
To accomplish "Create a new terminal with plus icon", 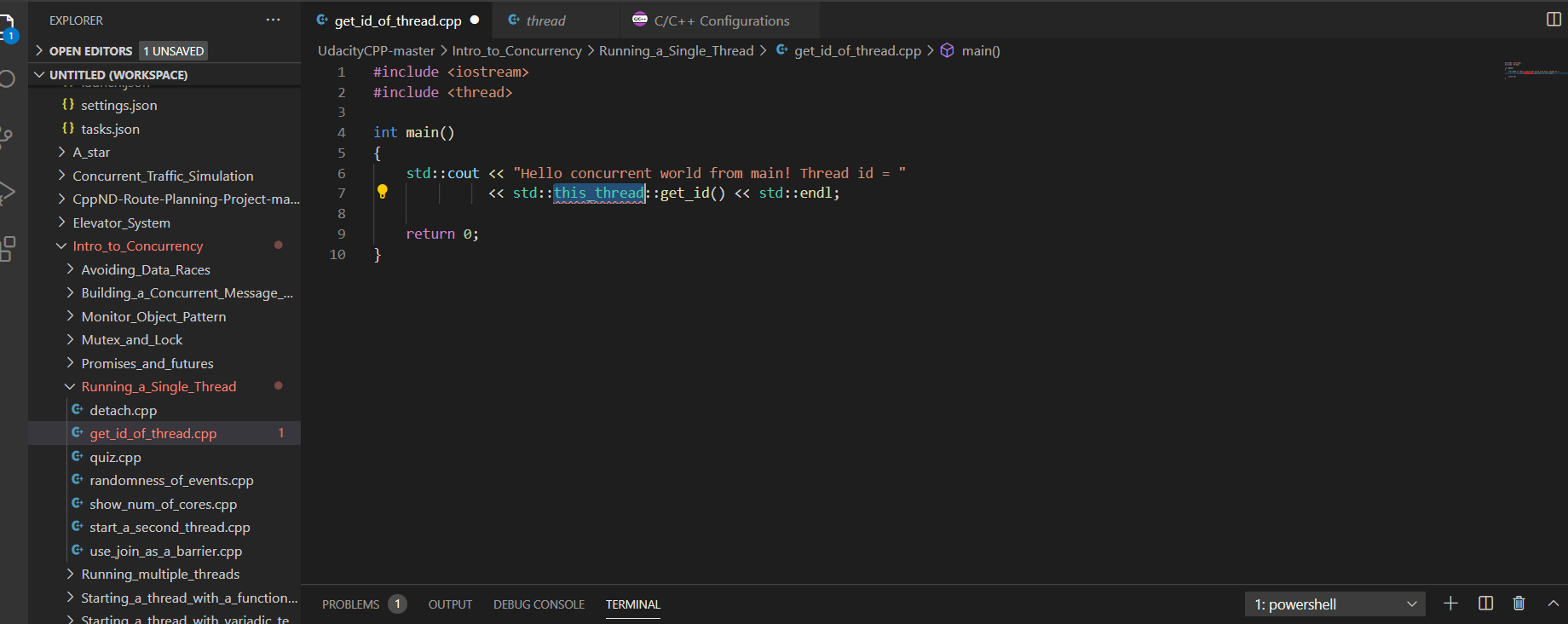I will [1450, 604].
